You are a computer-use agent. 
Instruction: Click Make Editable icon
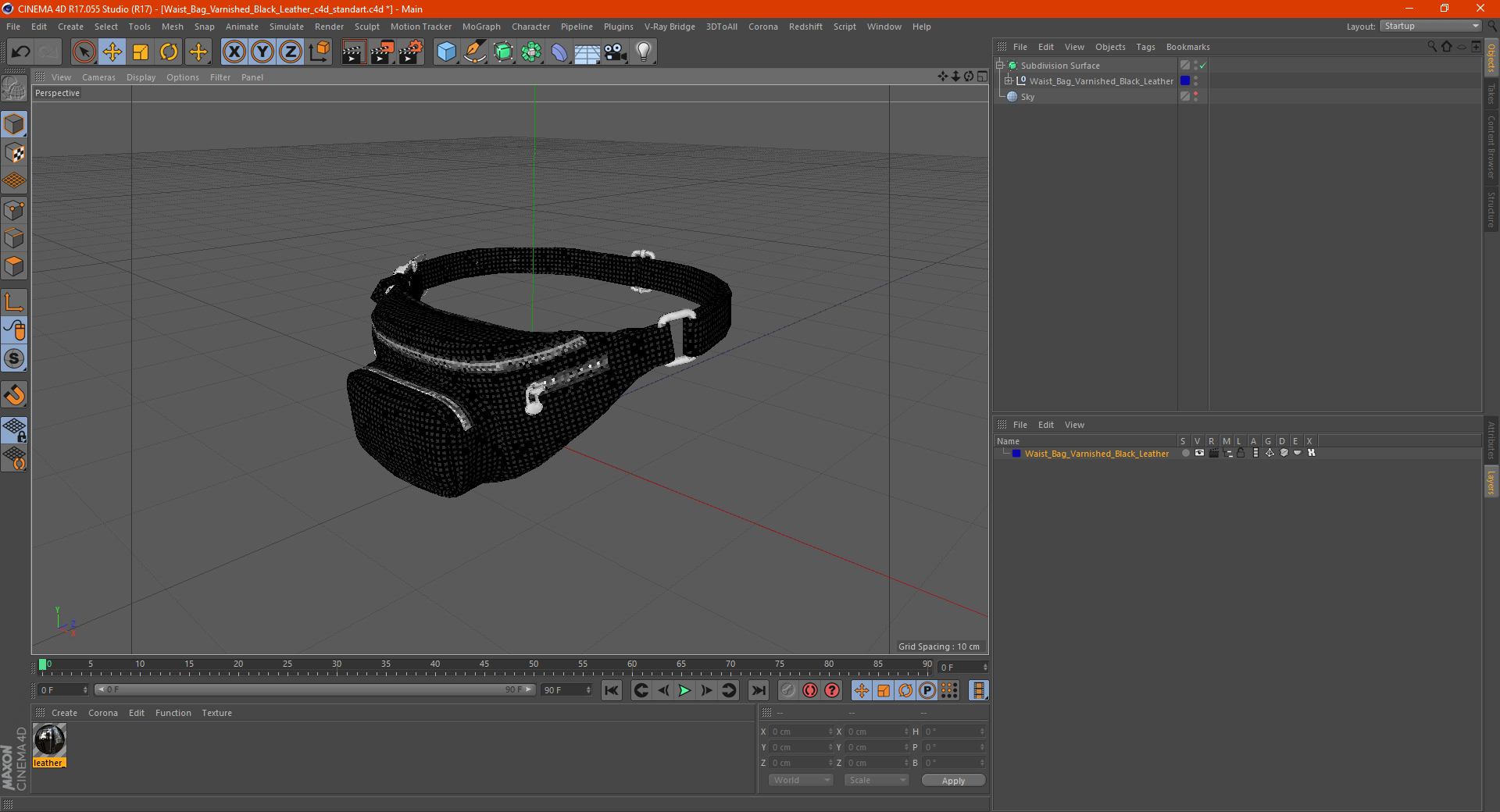click(x=14, y=89)
